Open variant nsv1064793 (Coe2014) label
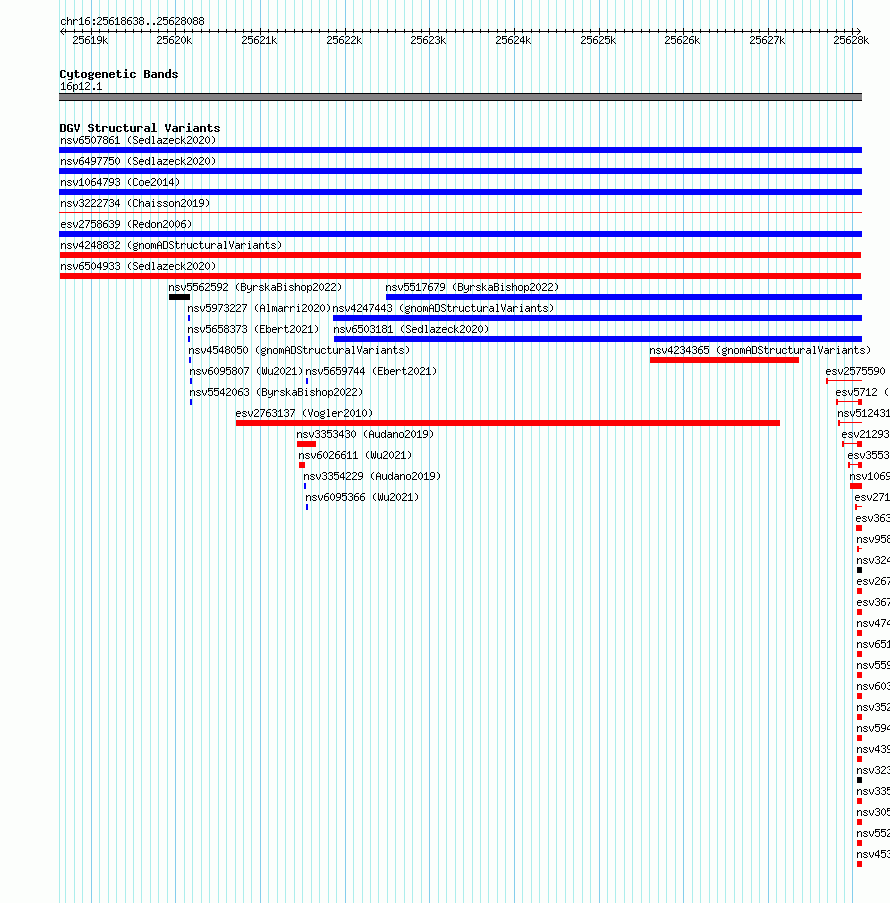Screen dimensions: 890x903 (120, 183)
